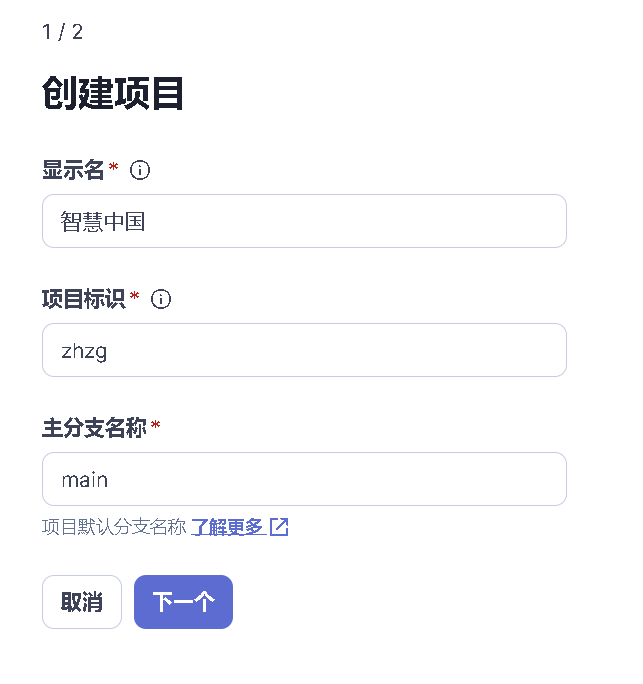
Task: Click the info icon beside 项目标识
Action: pyautogui.click(x=161, y=299)
